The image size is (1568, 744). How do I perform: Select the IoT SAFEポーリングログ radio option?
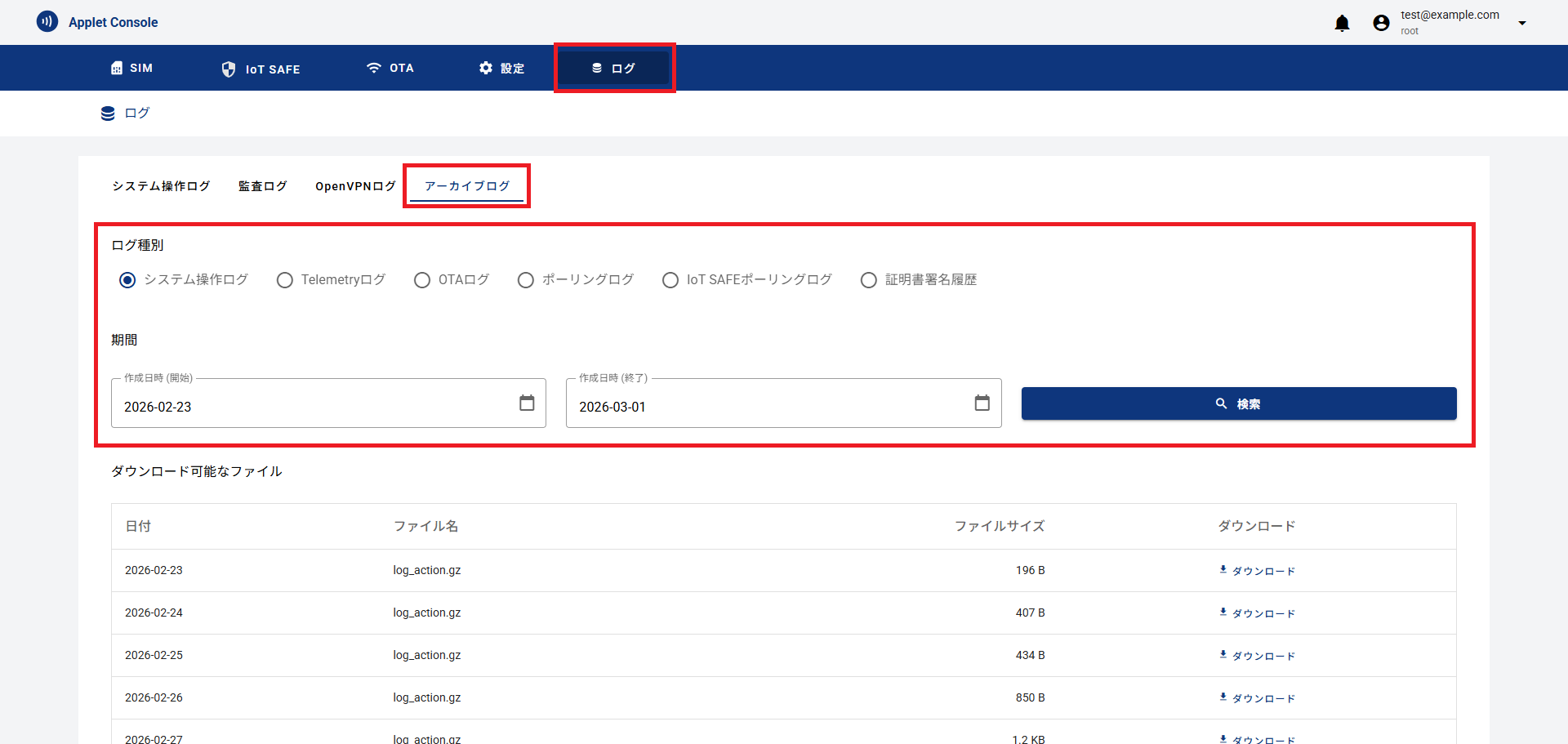[670, 280]
